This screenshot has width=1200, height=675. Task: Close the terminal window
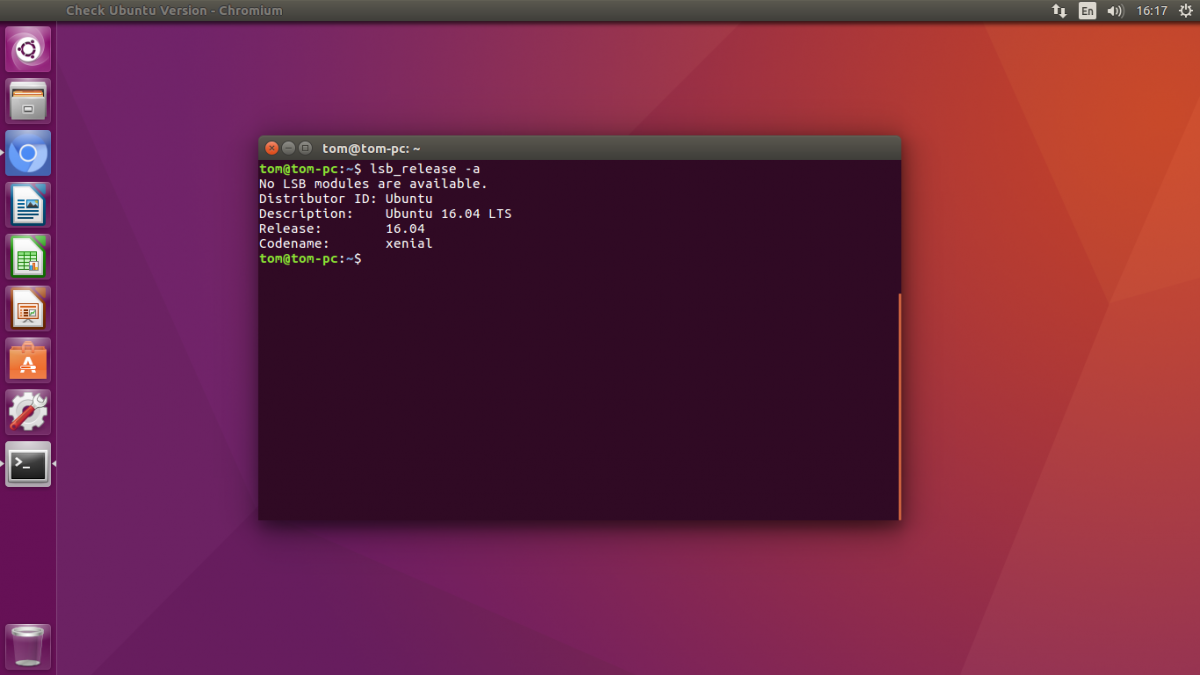272,148
